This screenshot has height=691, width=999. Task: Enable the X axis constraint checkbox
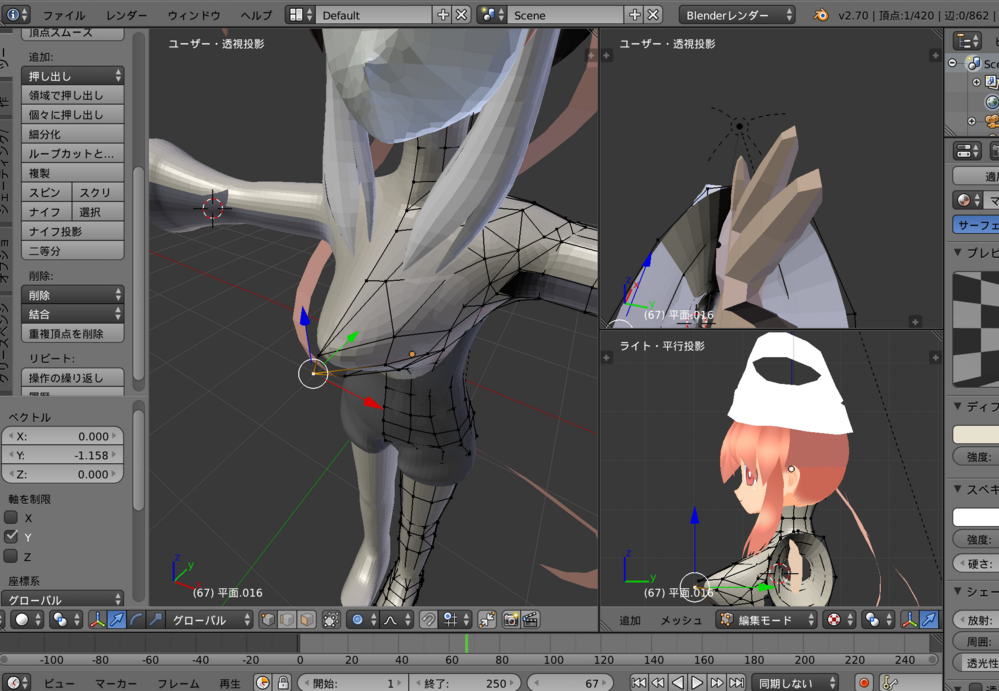coord(11,517)
